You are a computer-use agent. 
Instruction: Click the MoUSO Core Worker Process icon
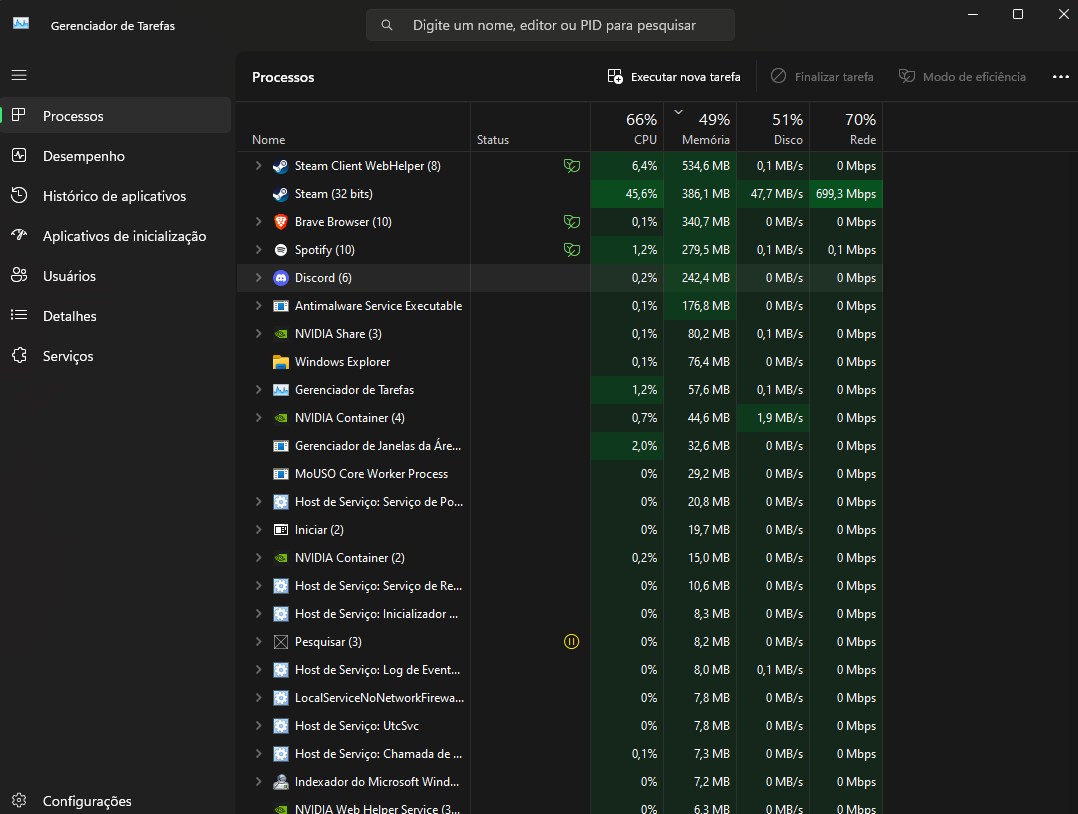tap(280, 474)
